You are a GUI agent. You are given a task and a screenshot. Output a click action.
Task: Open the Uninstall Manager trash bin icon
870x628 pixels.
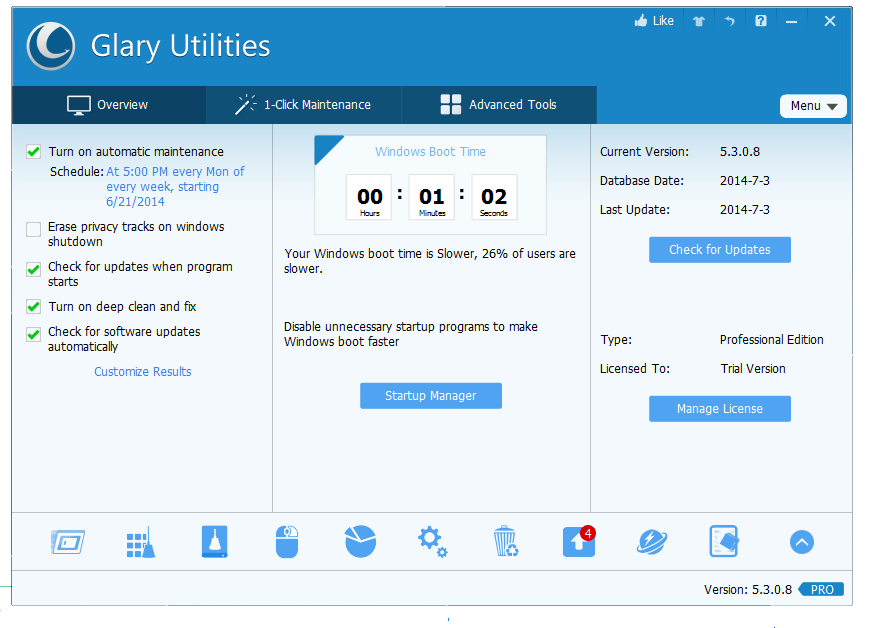[505, 541]
